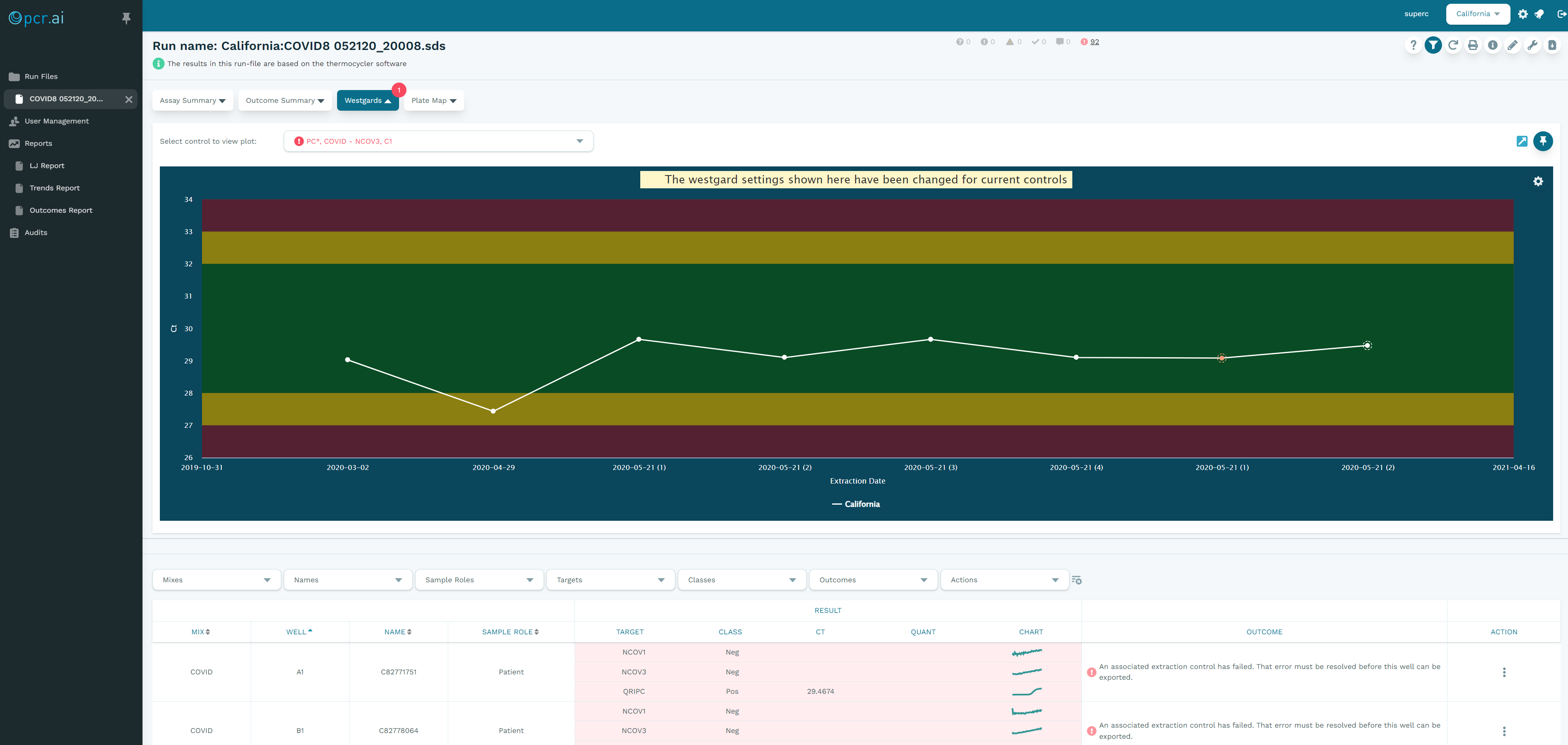The image size is (1568, 745).
Task: Open run tools with the wrench icon
Action: coord(1533,45)
